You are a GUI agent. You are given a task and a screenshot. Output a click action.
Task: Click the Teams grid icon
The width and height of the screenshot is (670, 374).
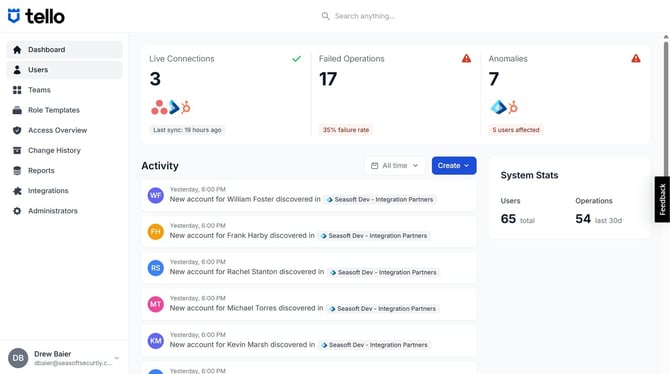[17, 90]
